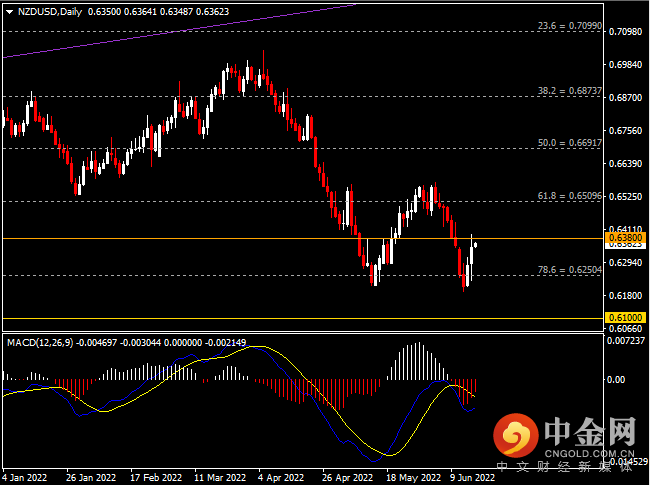Click the 0.60660 price axis value
The width and height of the screenshot is (650, 485).
(625, 329)
